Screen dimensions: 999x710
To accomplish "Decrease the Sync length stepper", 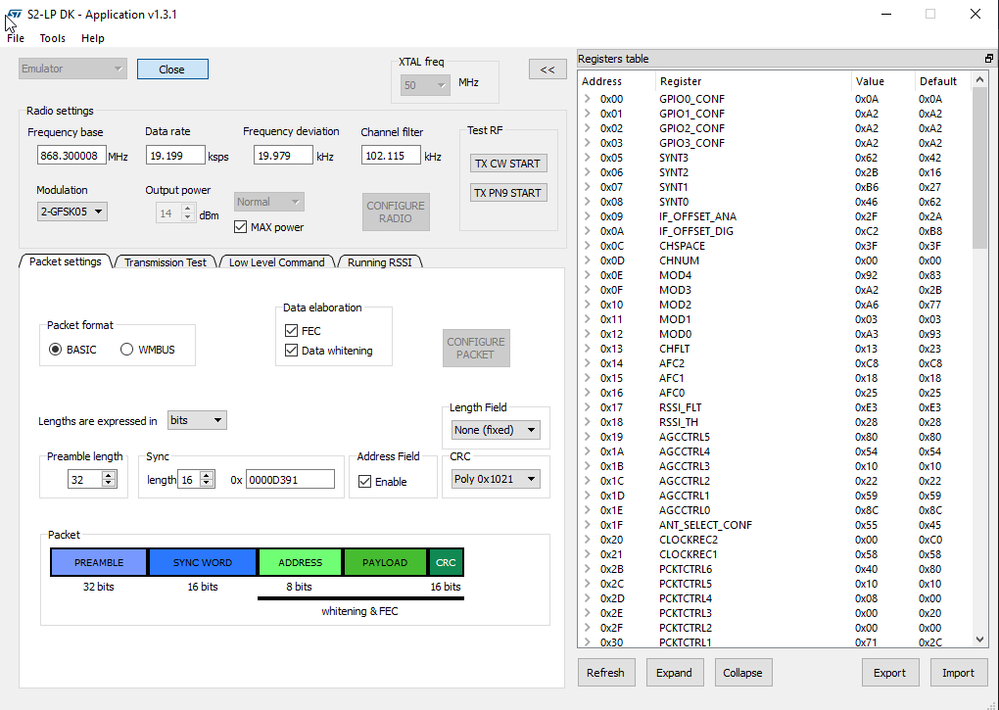I will pyautogui.click(x=206, y=483).
